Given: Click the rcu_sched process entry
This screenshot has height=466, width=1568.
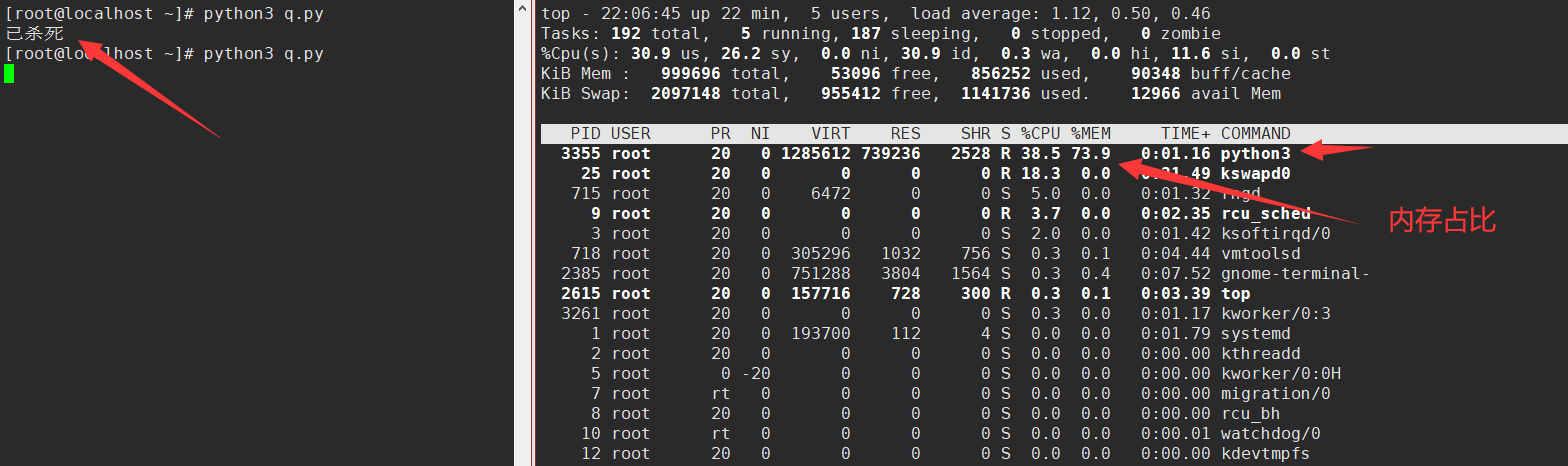Looking at the screenshot, I should click(1265, 214).
